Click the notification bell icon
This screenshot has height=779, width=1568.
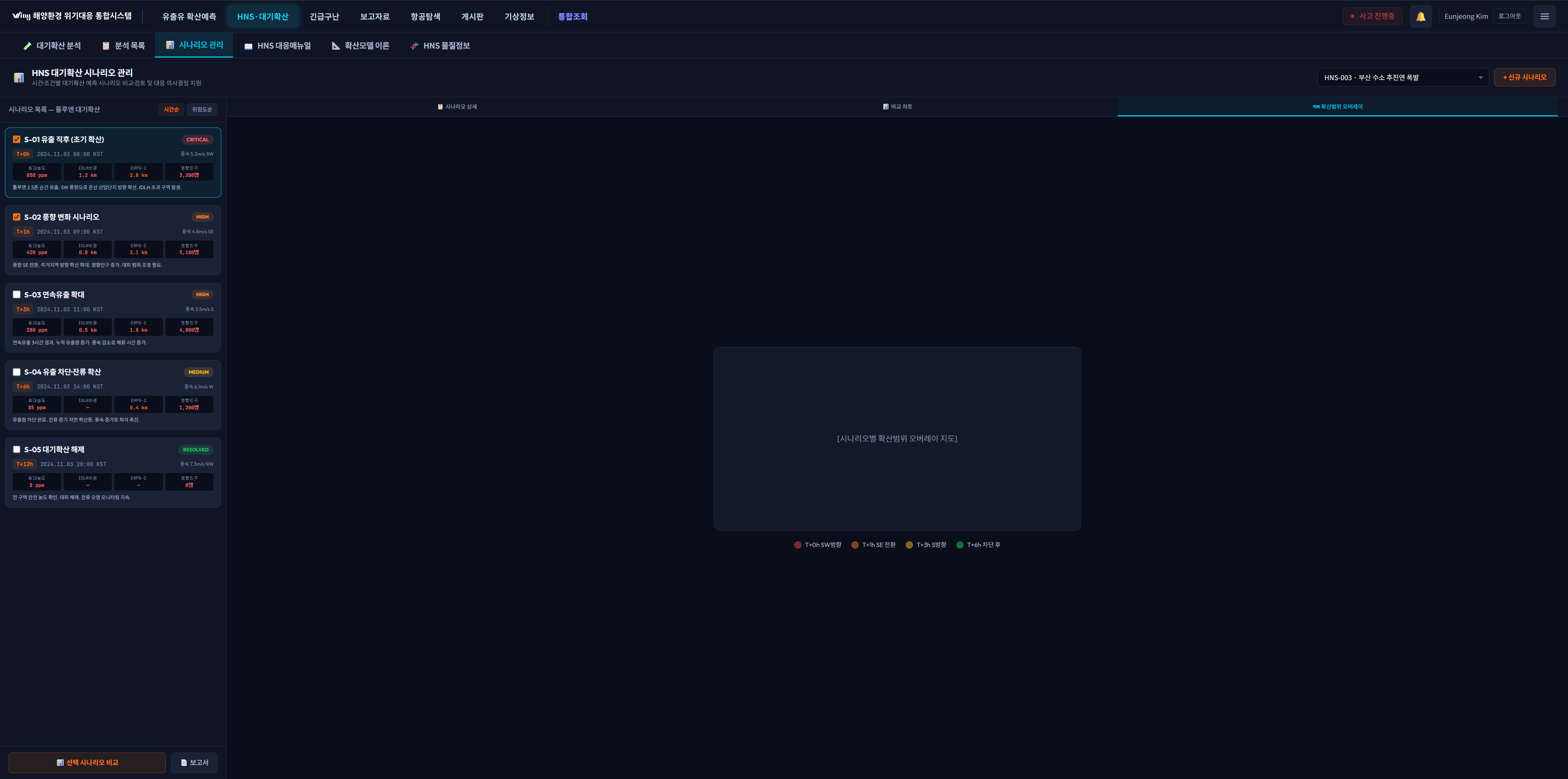pos(1420,16)
